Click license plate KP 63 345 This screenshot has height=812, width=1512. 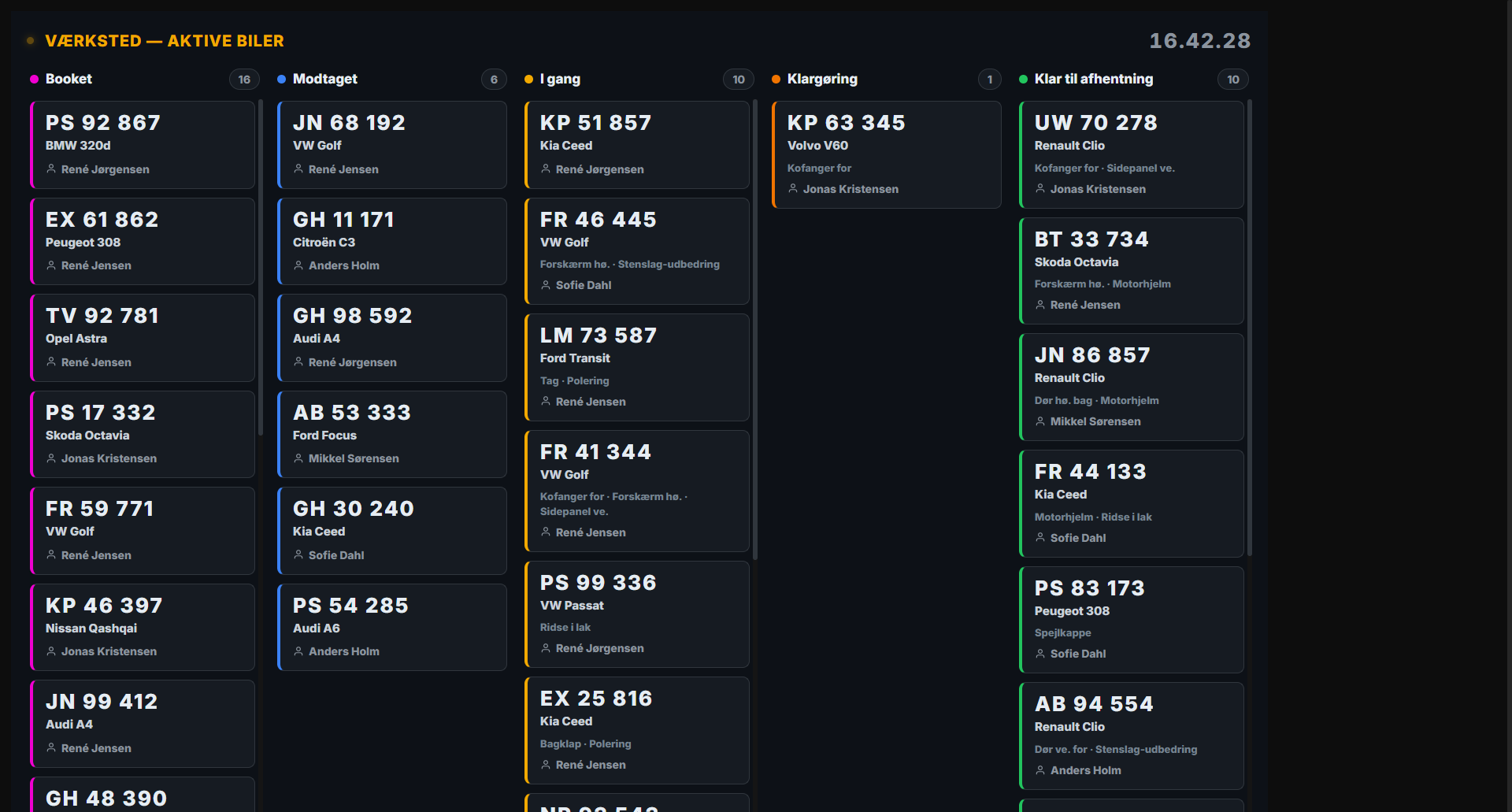(x=847, y=123)
